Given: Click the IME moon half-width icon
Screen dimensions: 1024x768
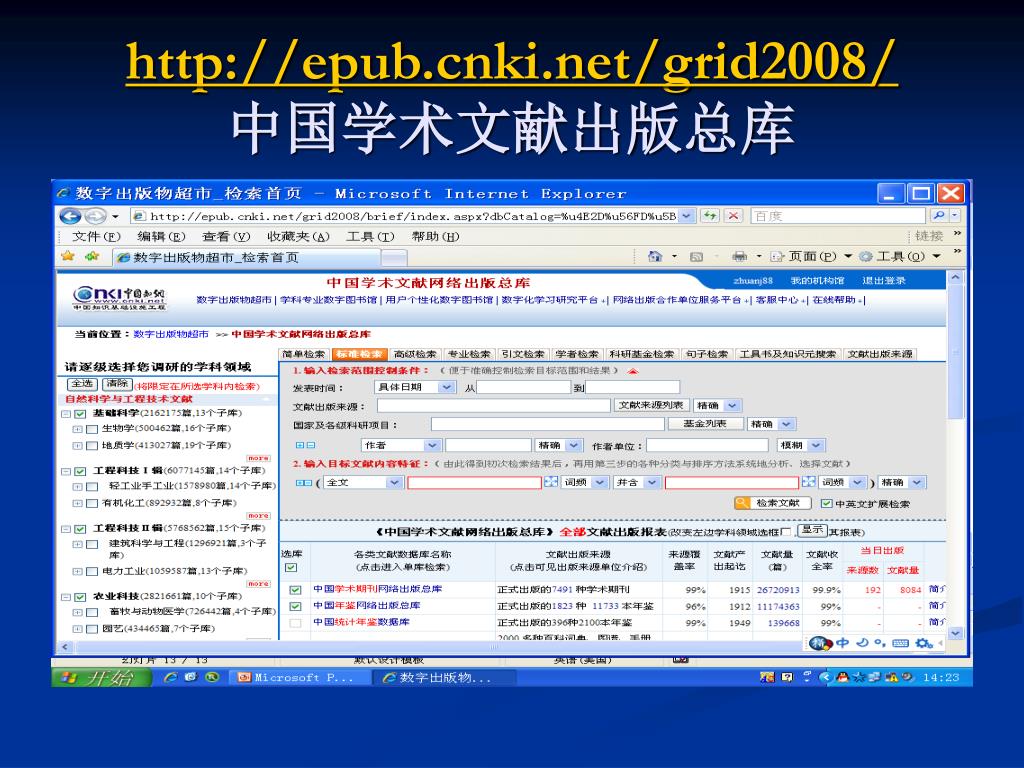Looking at the screenshot, I should click(862, 643).
